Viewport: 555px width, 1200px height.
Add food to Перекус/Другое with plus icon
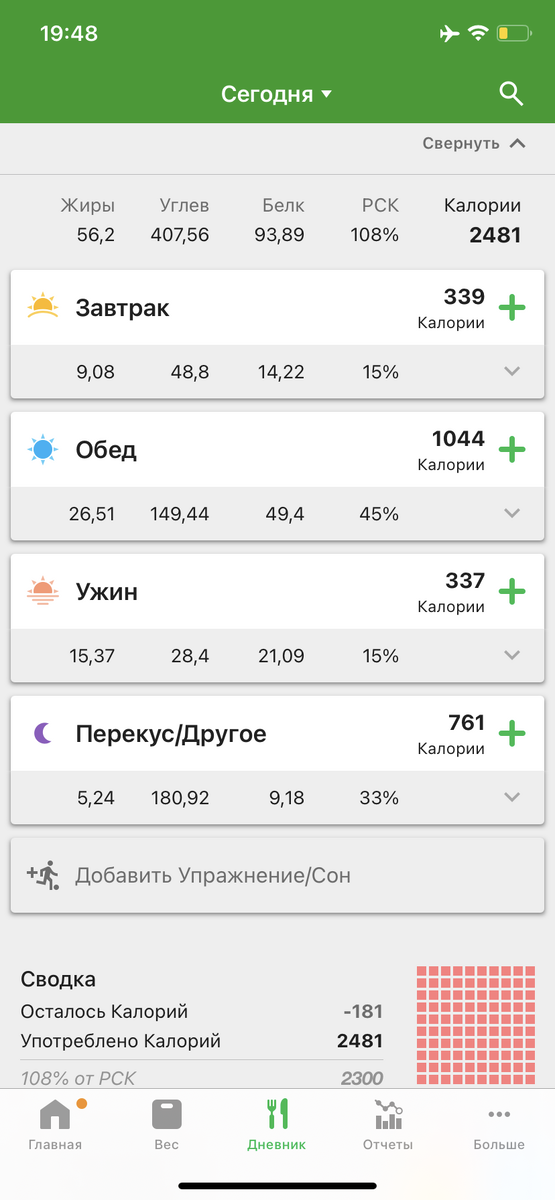(512, 733)
